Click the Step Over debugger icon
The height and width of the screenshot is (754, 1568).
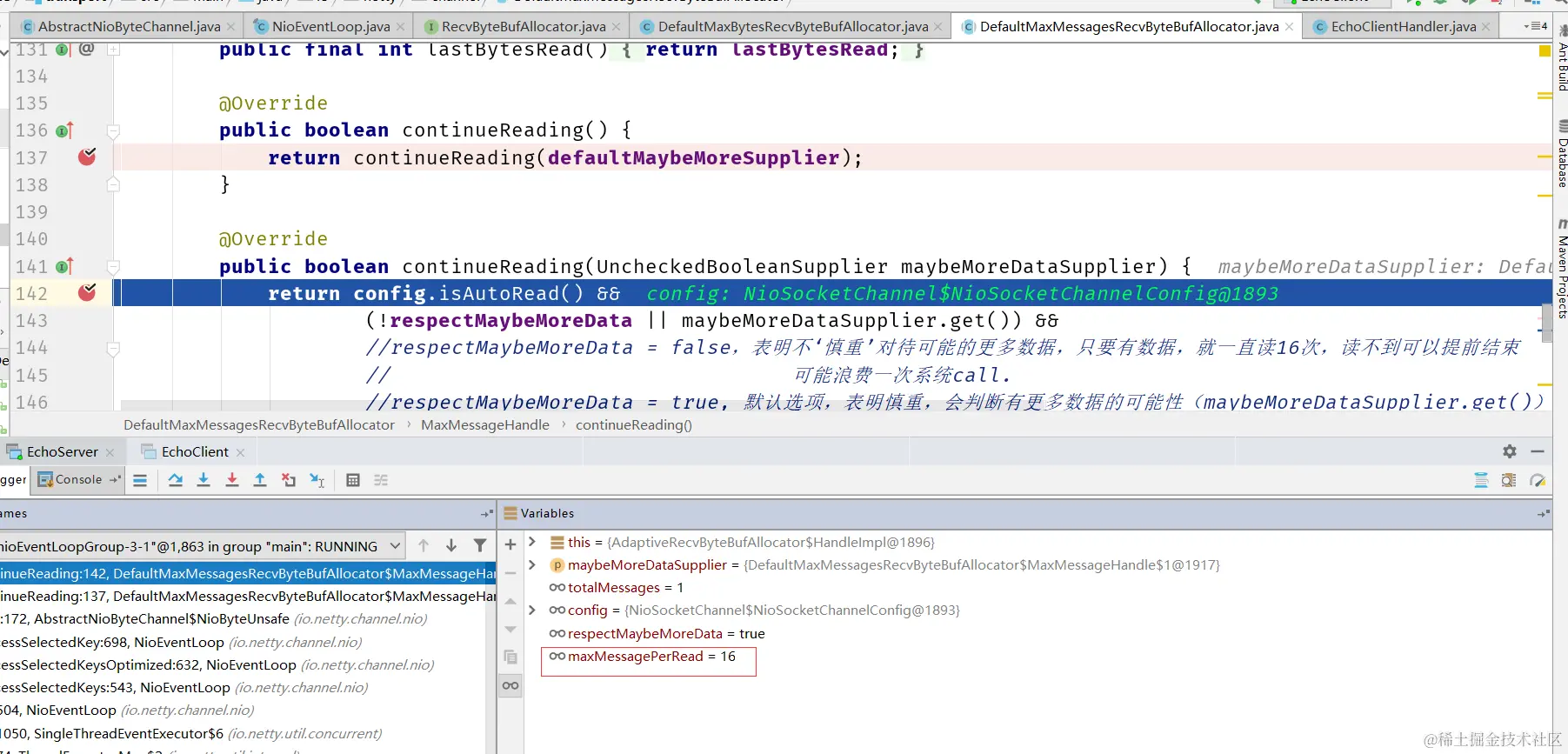[176, 480]
